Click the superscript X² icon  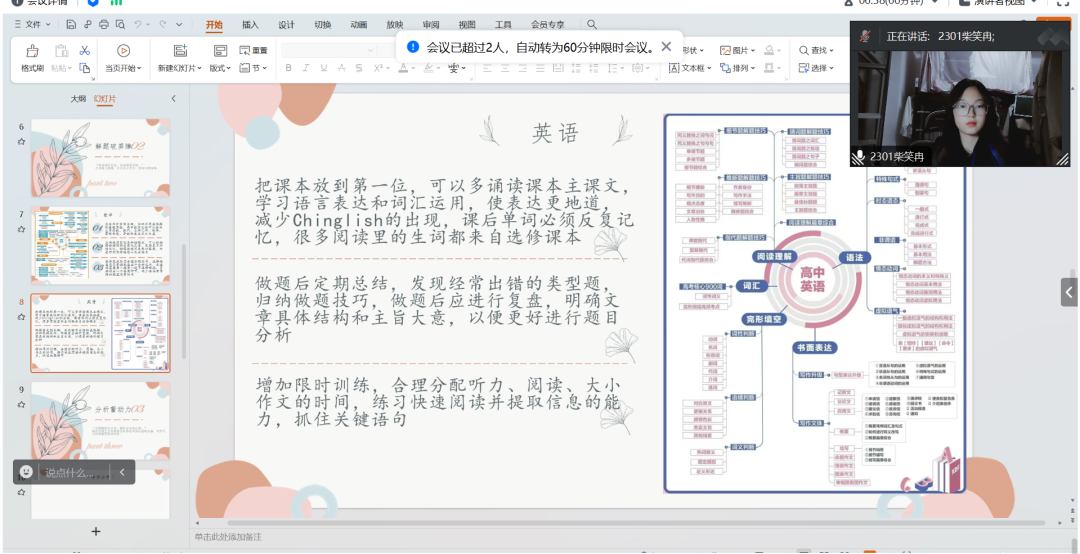click(378, 68)
